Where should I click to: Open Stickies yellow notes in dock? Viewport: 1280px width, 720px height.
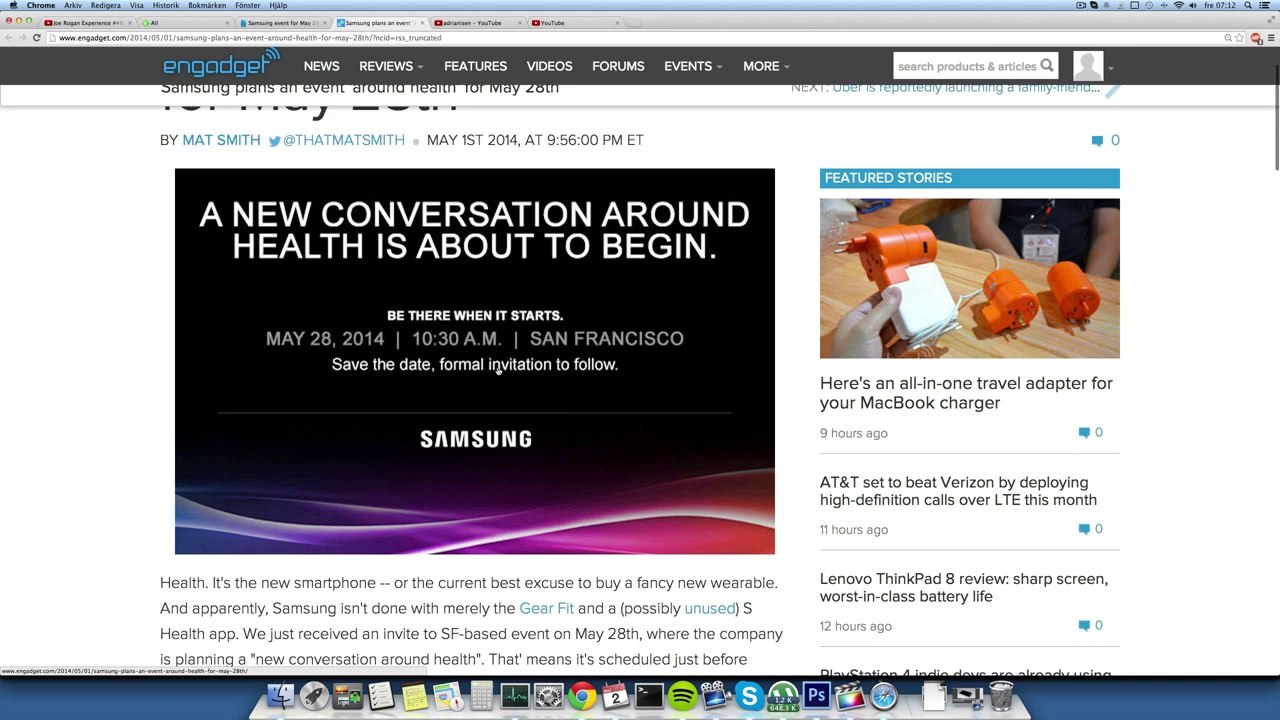click(x=414, y=696)
